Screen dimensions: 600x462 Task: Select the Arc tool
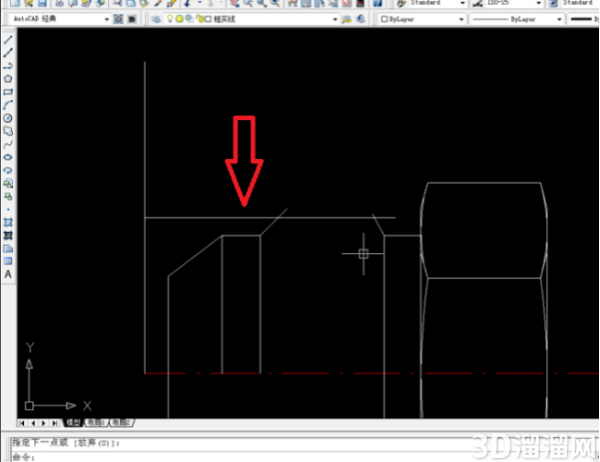point(8,105)
